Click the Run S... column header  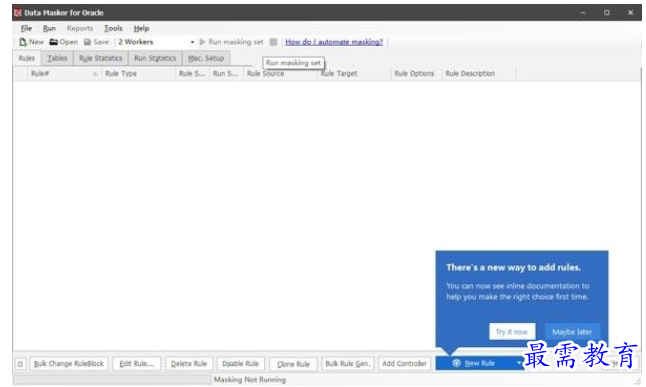(227, 74)
